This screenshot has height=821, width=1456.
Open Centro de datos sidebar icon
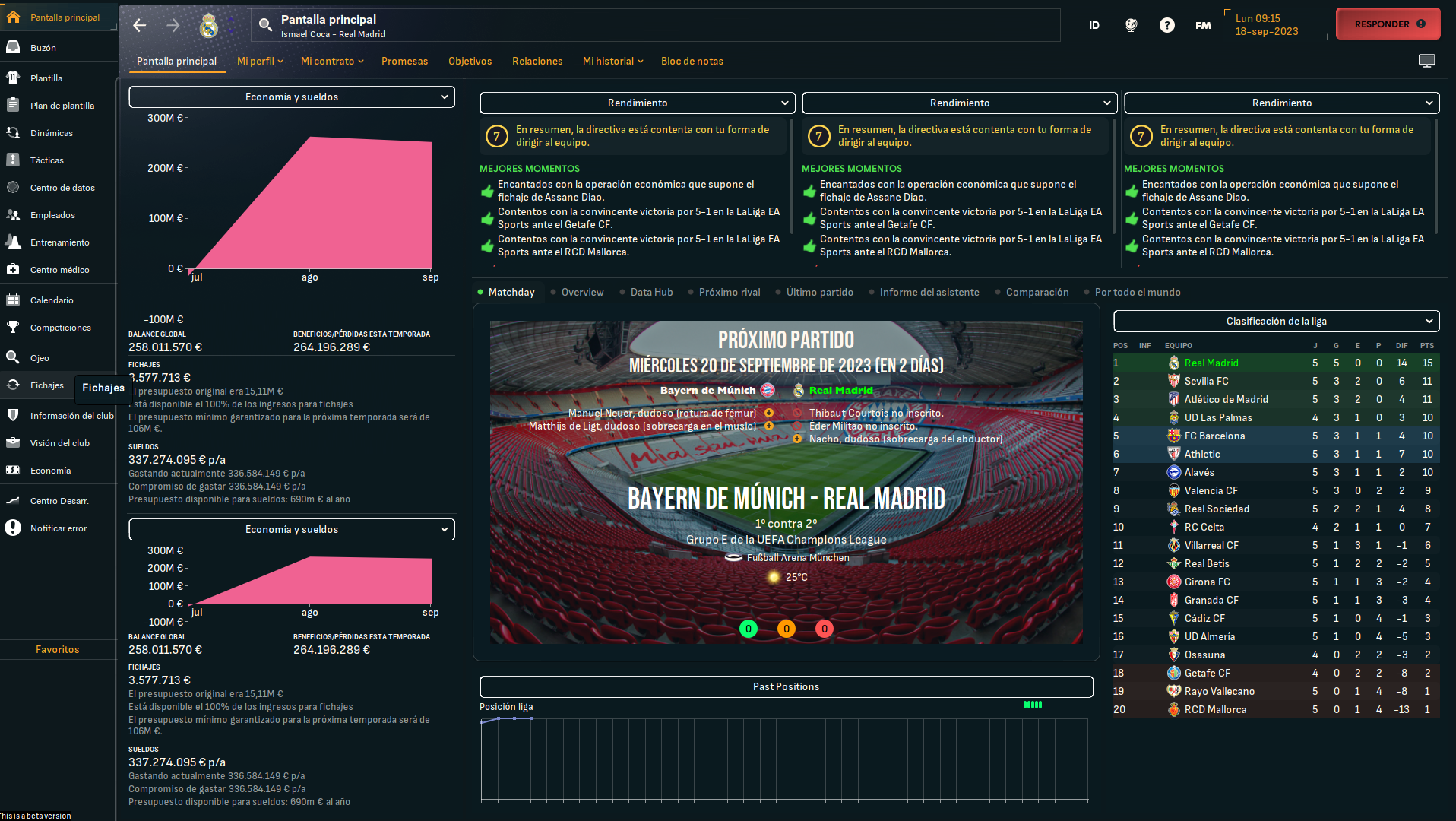pos(13,187)
